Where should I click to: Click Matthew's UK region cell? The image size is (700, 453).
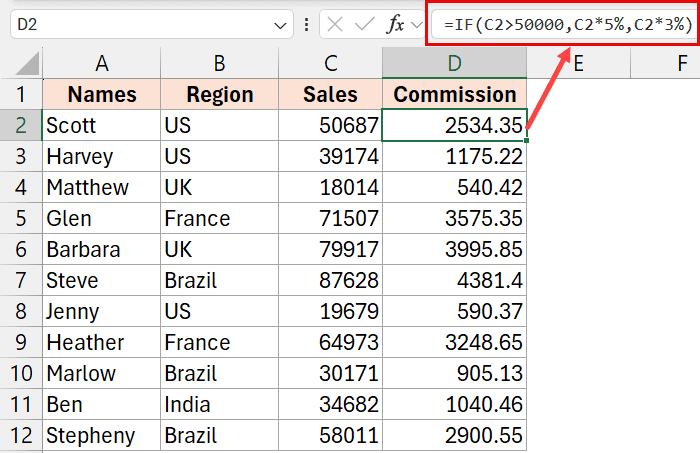219,187
